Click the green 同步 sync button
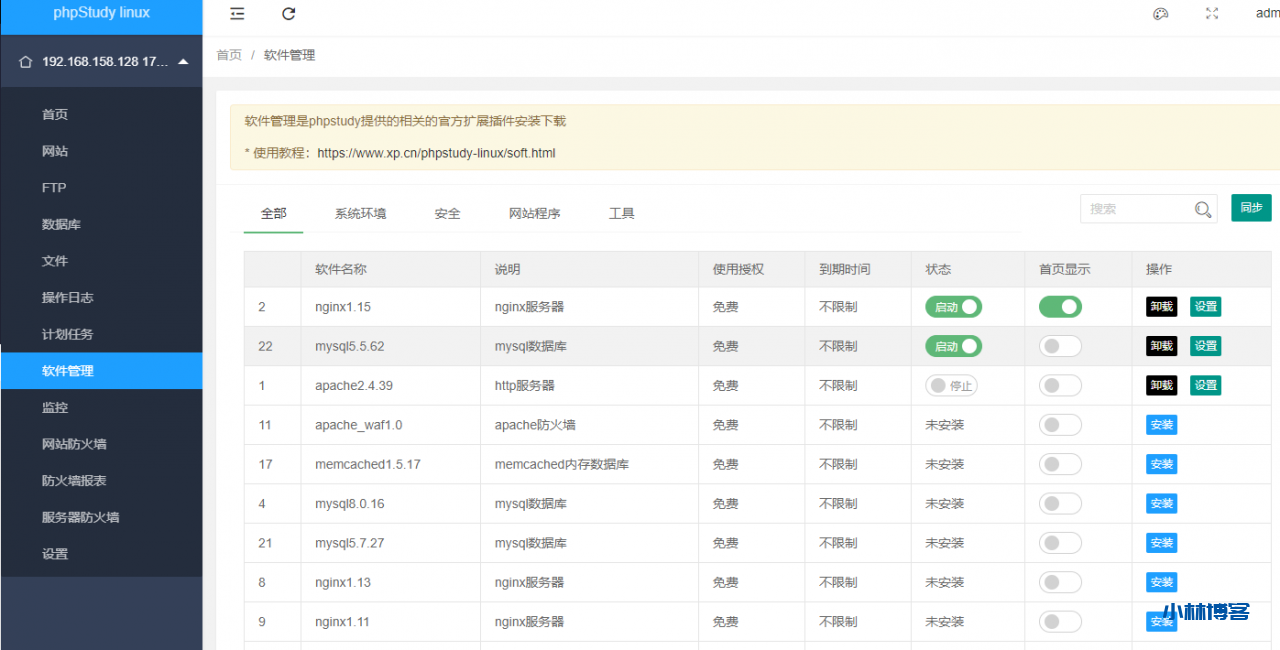 click(x=1251, y=208)
